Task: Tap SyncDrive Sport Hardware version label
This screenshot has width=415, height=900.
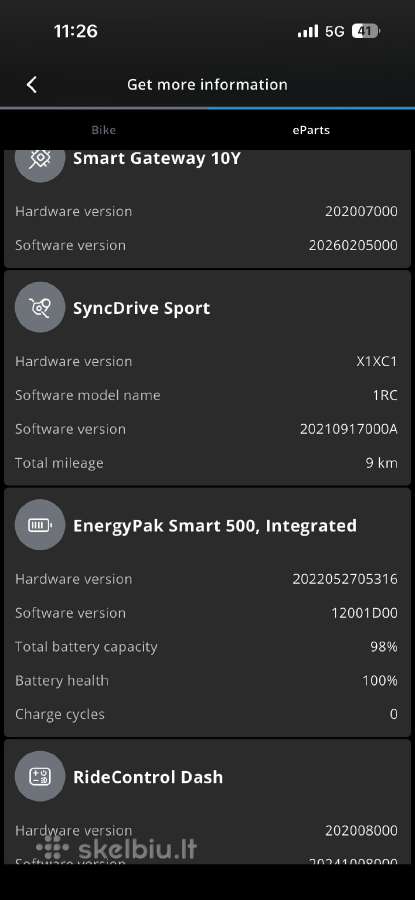Action: [x=73, y=362]
